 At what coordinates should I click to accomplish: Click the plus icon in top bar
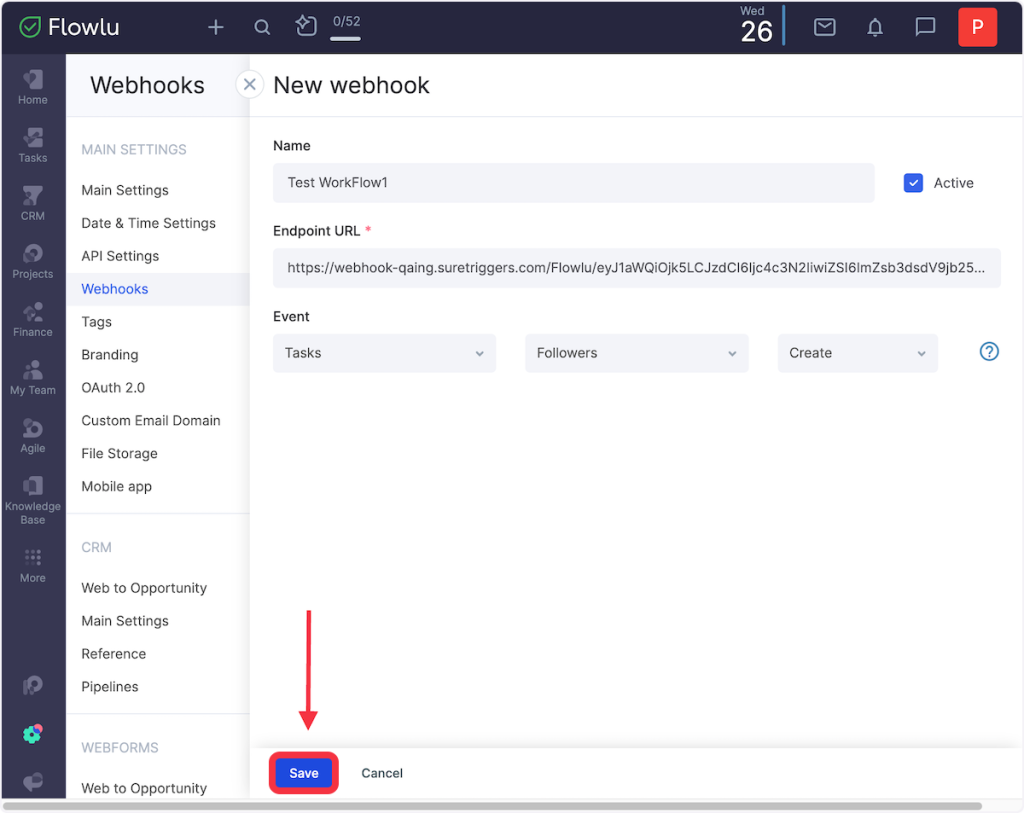[215, 27]
